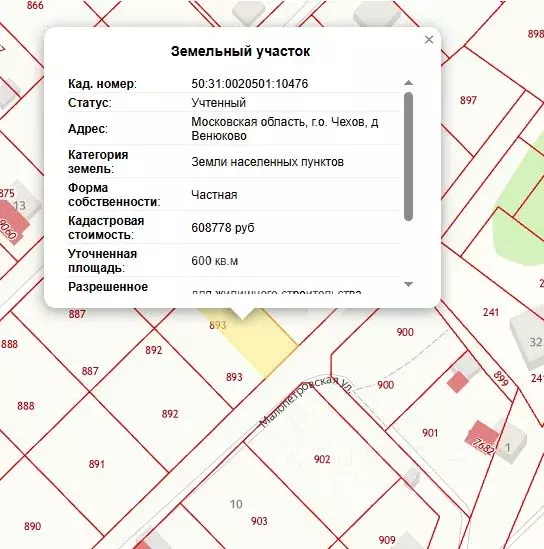Viewport: 544px width, 549px height.
Task: Click the small red building near parcel 900
Action: 458,382
